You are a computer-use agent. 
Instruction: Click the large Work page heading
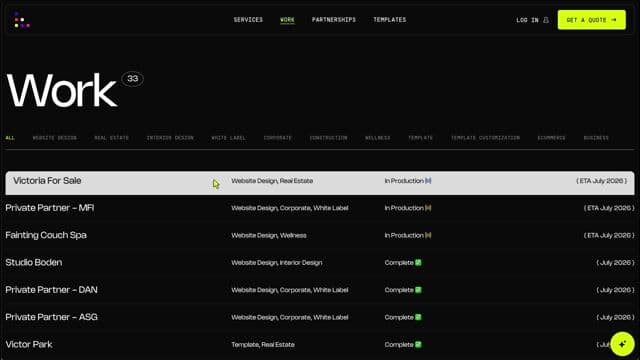62,91
